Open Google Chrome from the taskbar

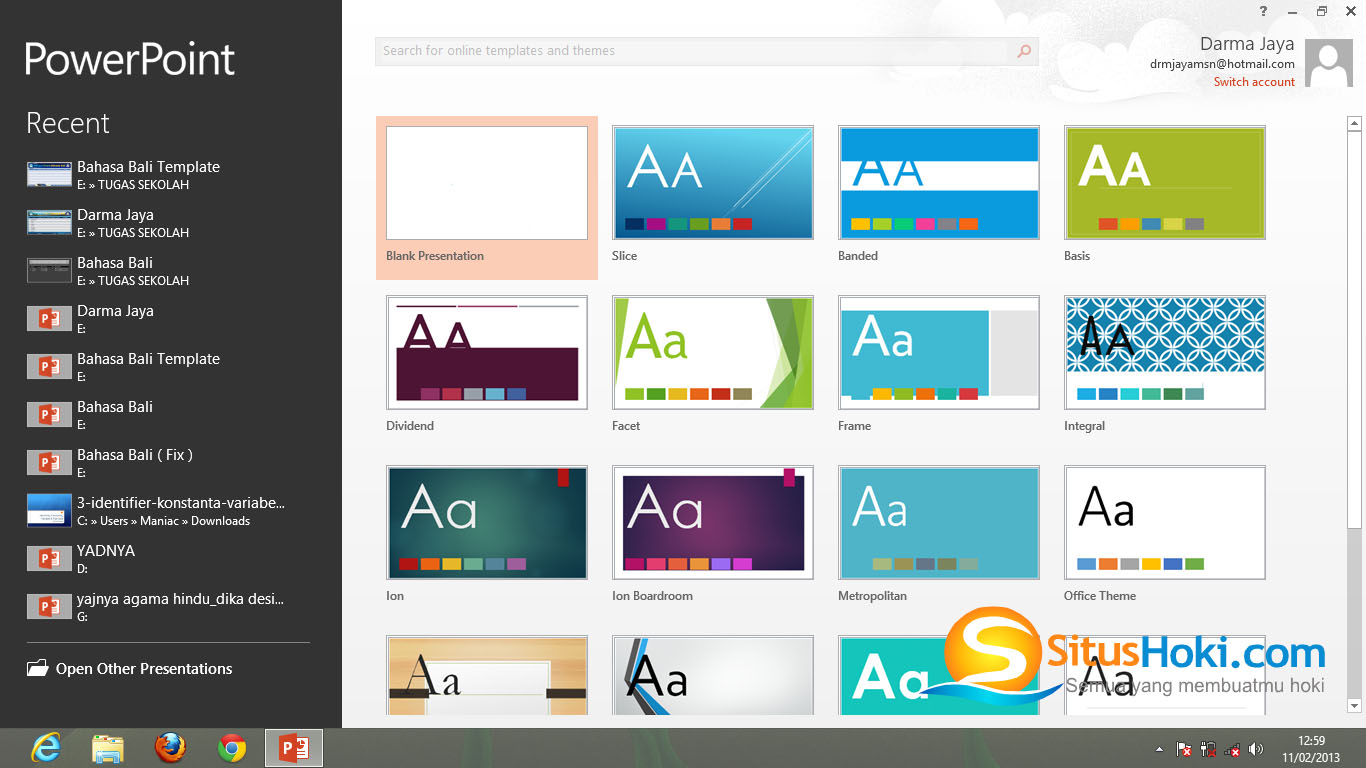(232, 748)
